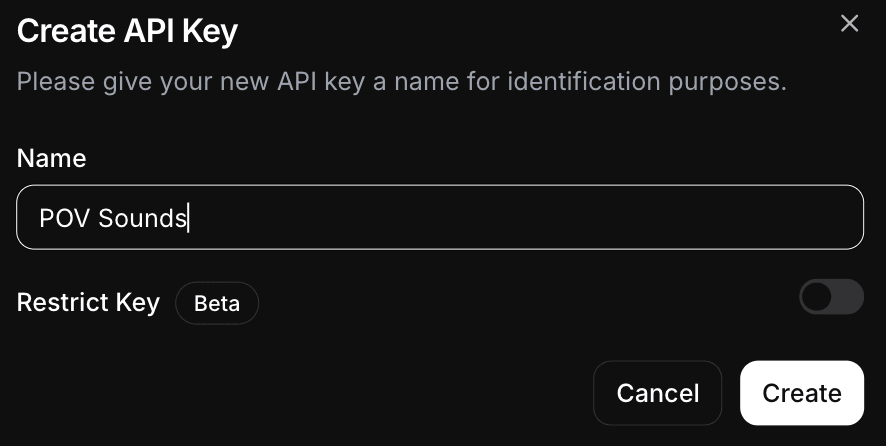Place cursor in "POV Sounds" text
The height and width of the screenshot is (446, 886).
pyautogui.click(x=113, y=218)
